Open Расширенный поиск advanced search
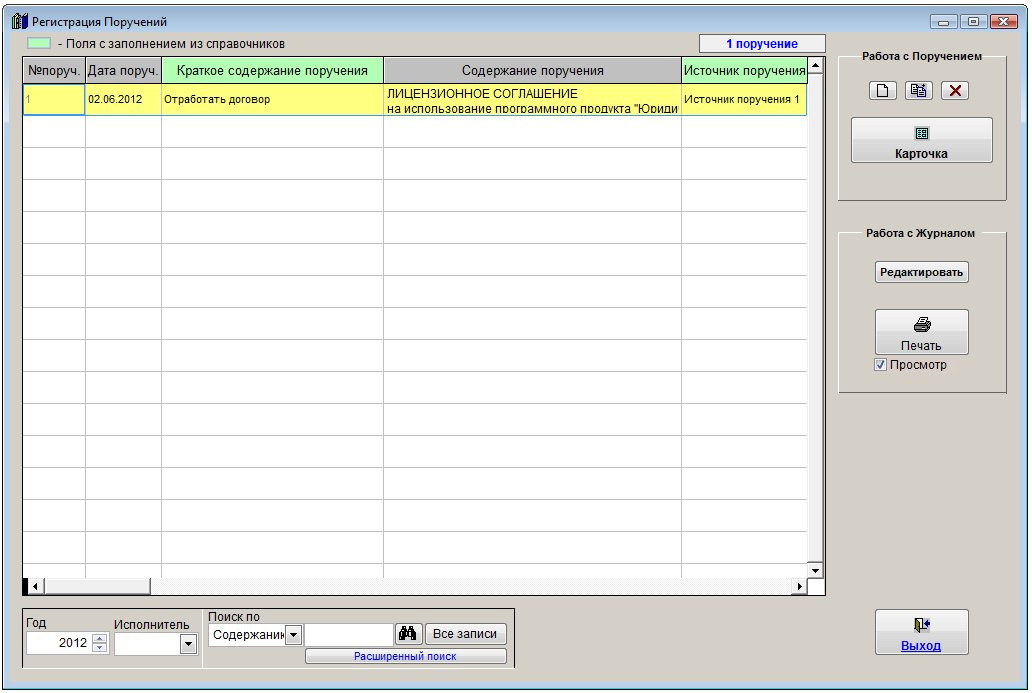The image size is (1032, 693). pyautogui.click(x=405, y=656)
